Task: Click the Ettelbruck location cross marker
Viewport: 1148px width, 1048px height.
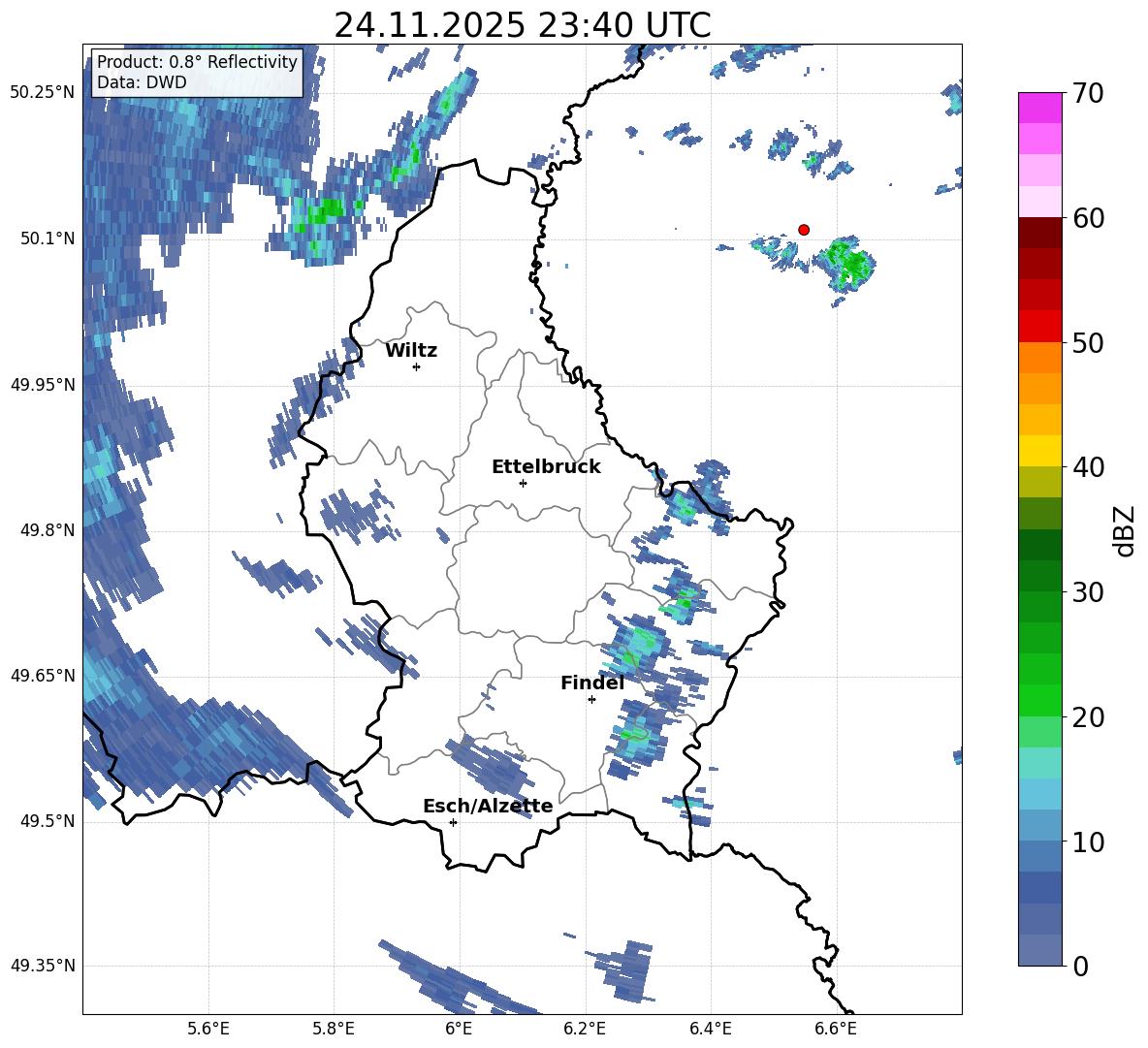Action: (523, 483)
